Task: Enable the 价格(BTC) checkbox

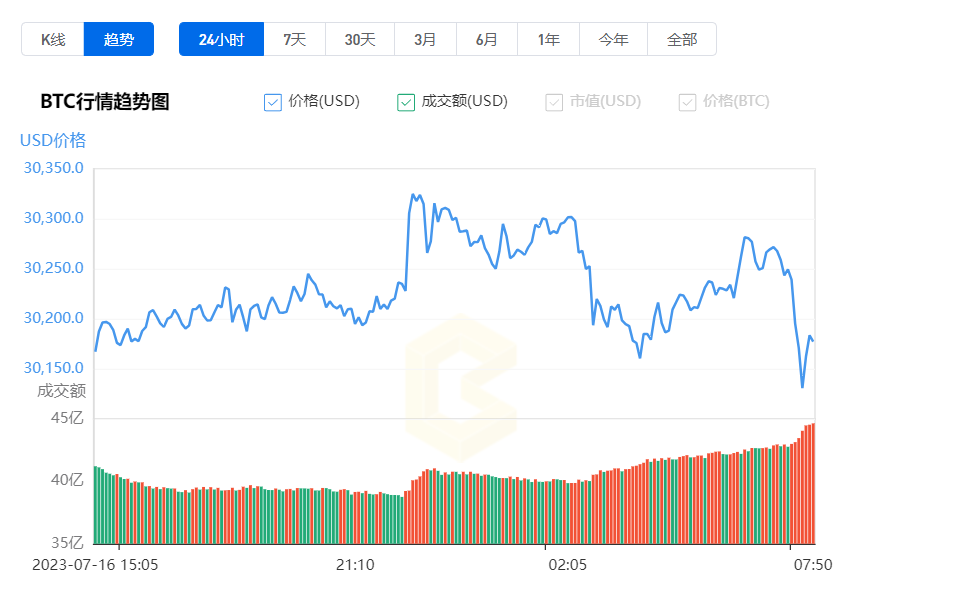Action: tap(687, 101)
